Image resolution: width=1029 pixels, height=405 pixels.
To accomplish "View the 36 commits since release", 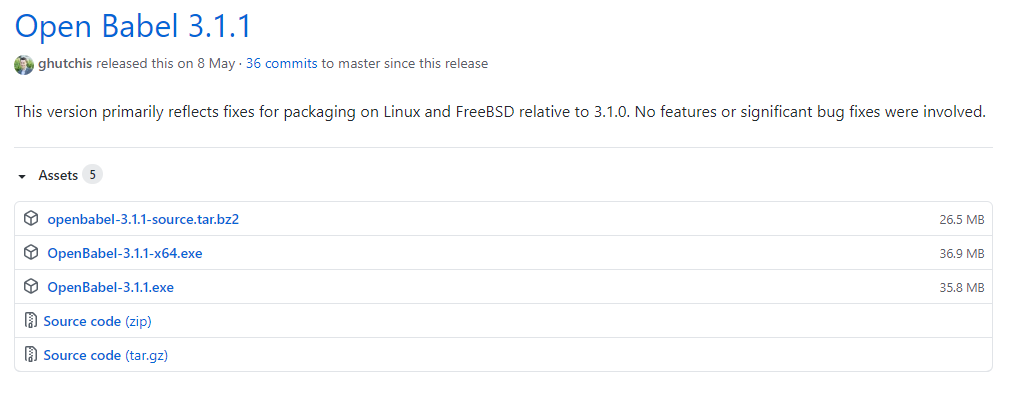I will 282,64.
